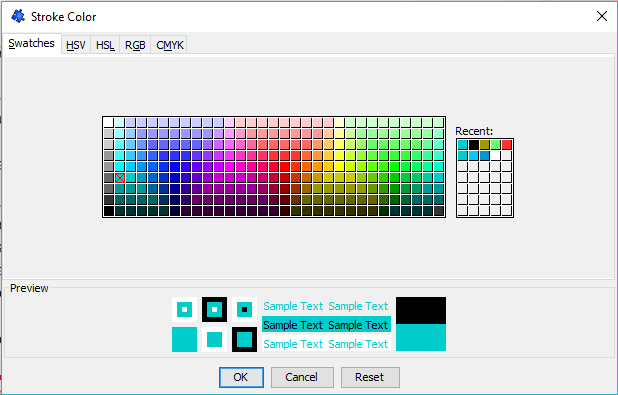Pick the pure black corner swatch in main palette
The height and width of the screenshot is (395, 618).
[x=109, y=211]
